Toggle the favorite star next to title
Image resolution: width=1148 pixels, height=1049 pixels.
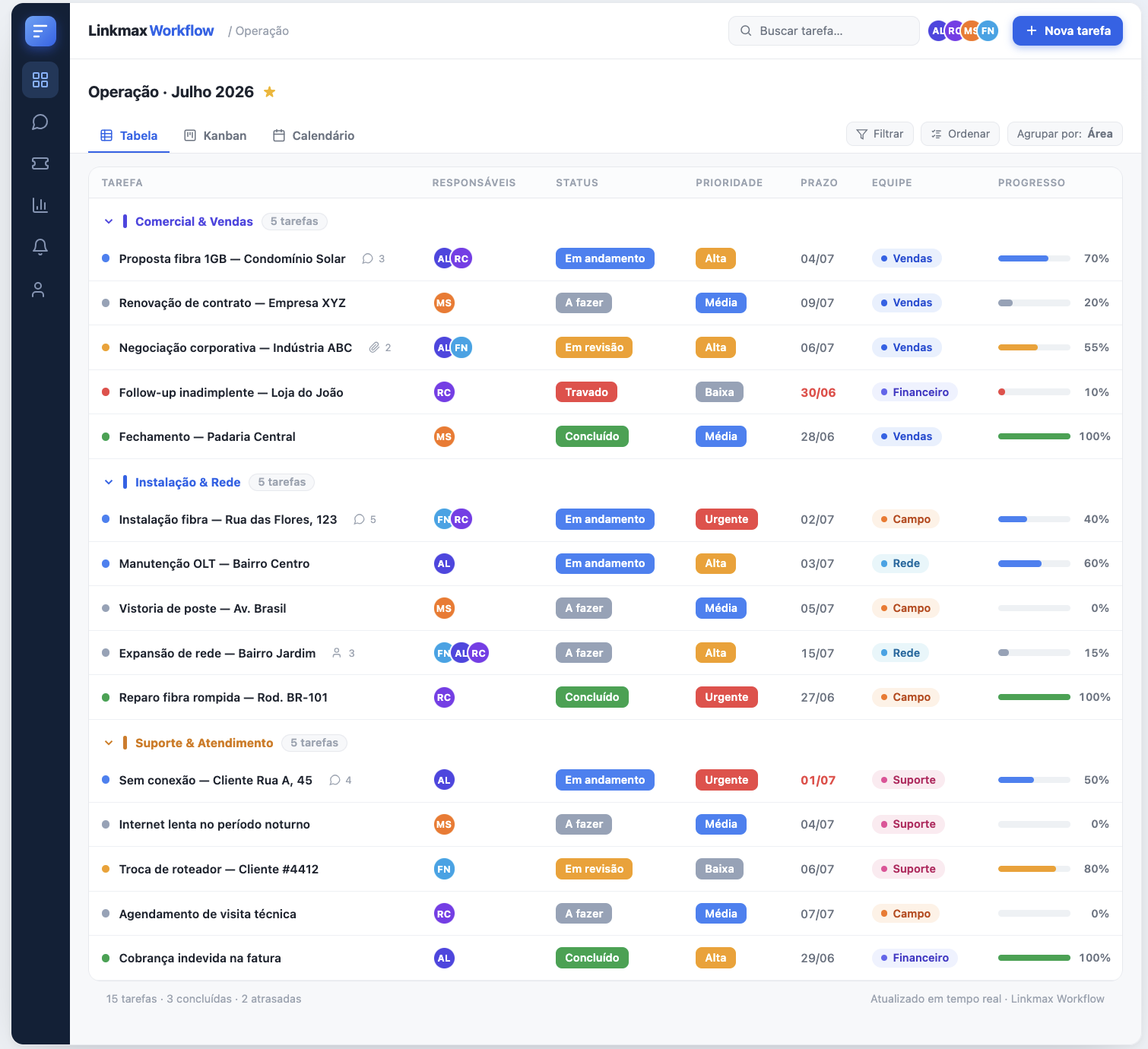[x=269, y=92]
